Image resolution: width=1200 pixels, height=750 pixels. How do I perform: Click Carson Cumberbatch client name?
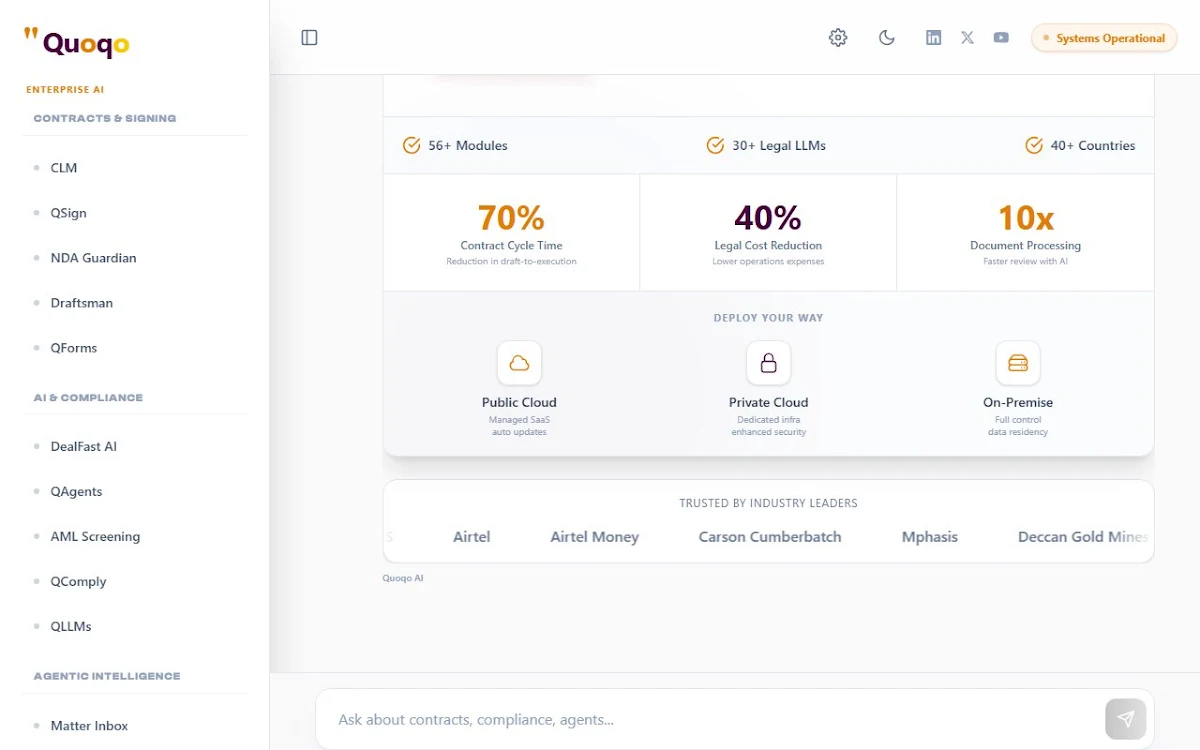pos(770,537)
